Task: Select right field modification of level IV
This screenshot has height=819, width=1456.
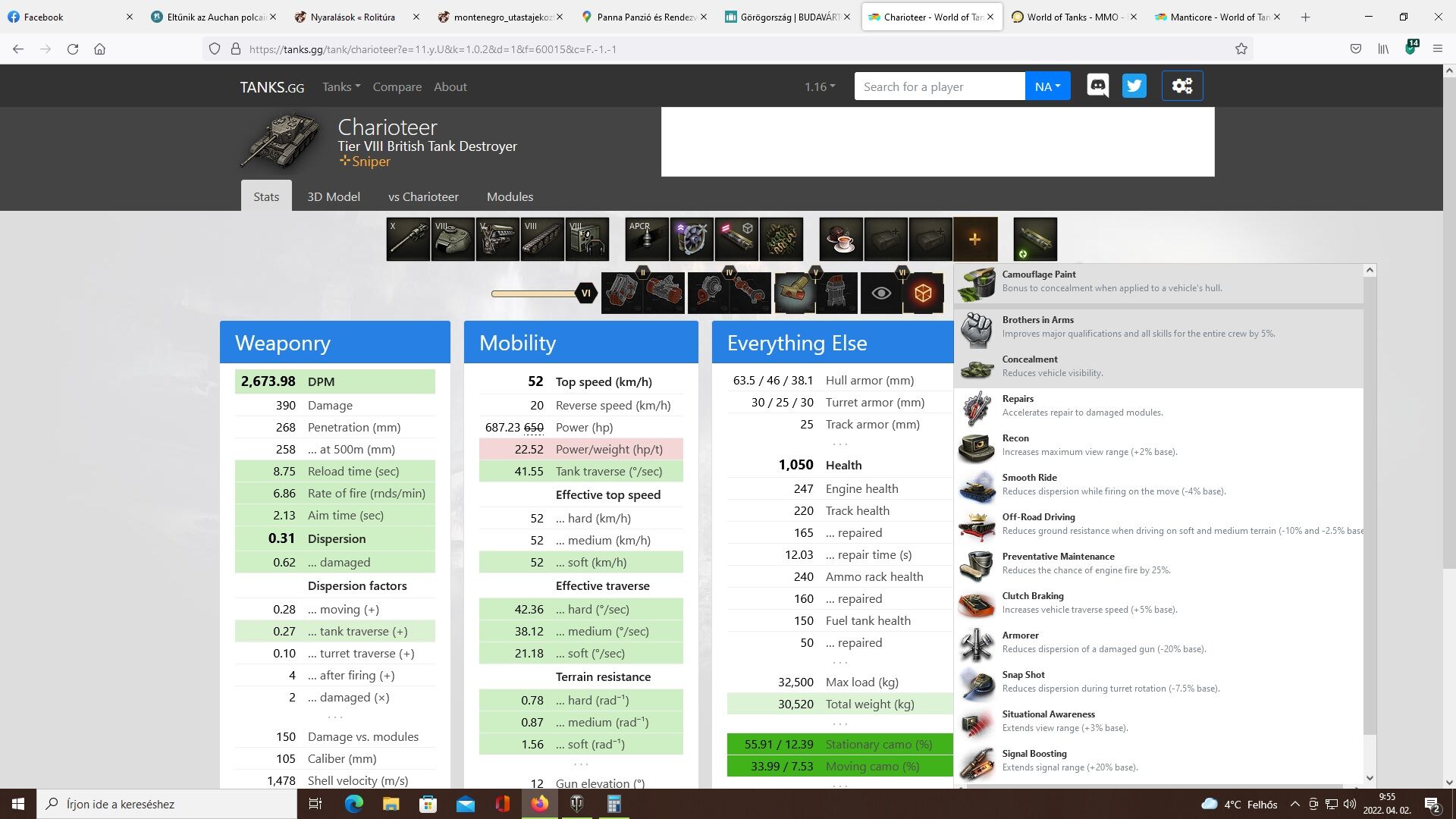Action: coord(750,293)
